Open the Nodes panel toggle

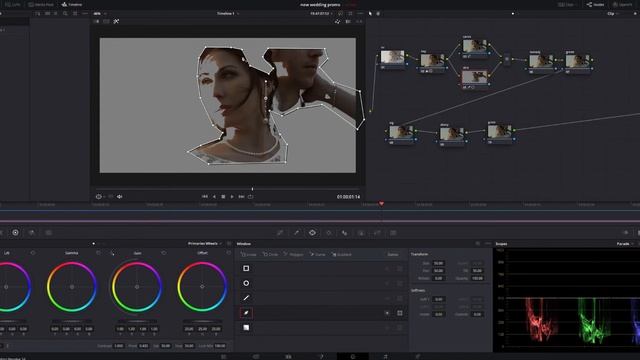[x=596, y=4]
